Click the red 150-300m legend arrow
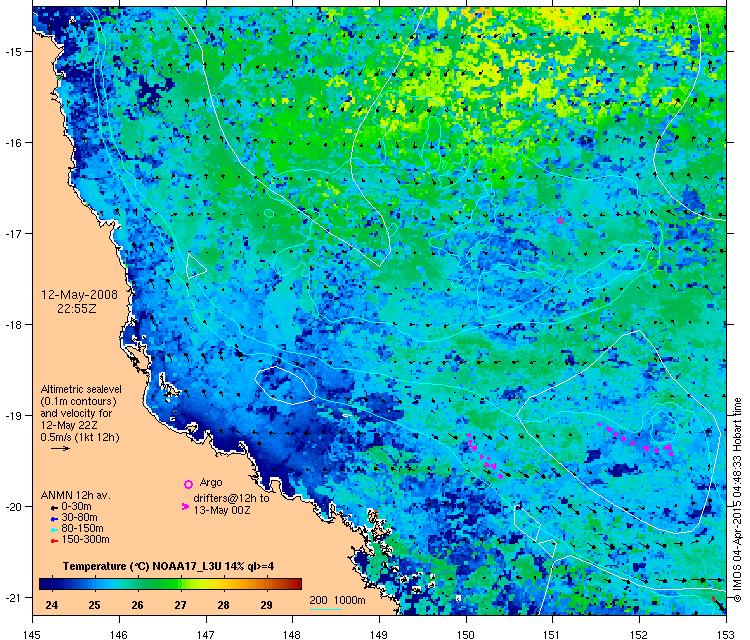Viewport: 750px width, 640px height. [54, 541]
